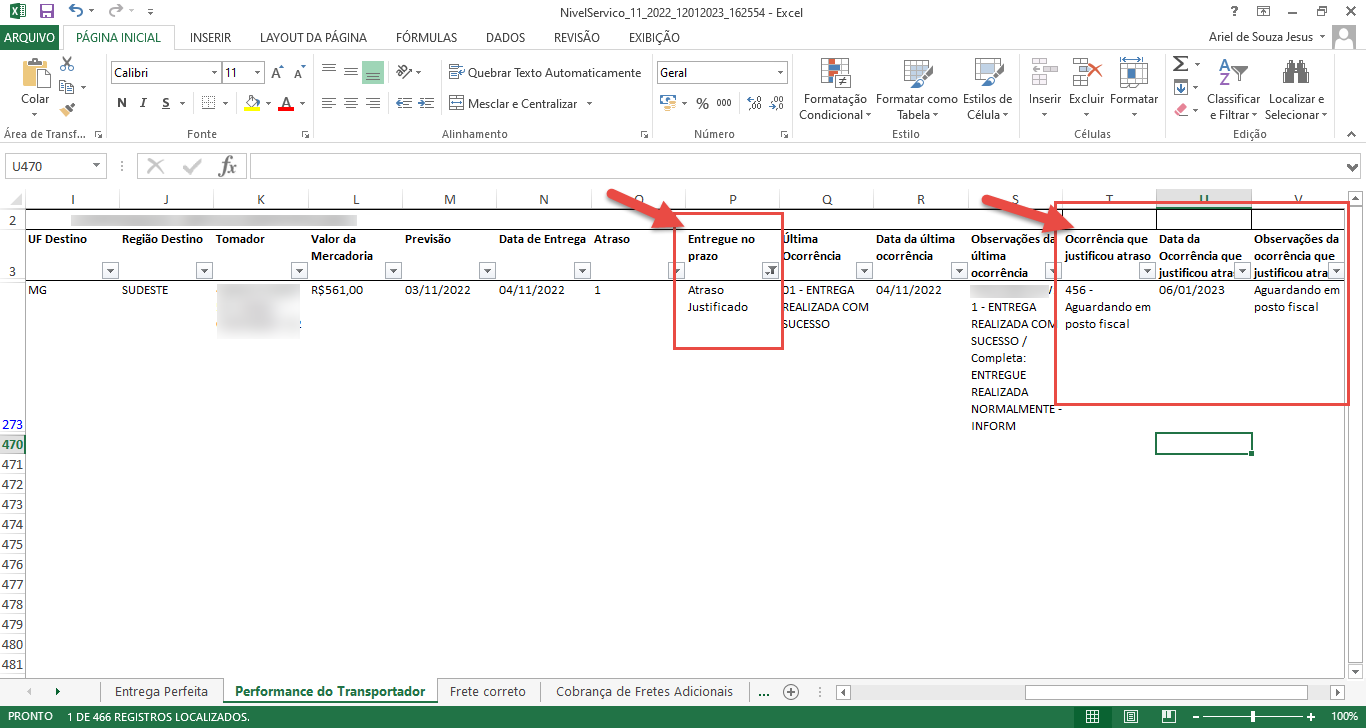The width and height of the screenshot is (1366, 728).
Task: Click the borders icon in Fonte group
Action: tap(208, 103)
